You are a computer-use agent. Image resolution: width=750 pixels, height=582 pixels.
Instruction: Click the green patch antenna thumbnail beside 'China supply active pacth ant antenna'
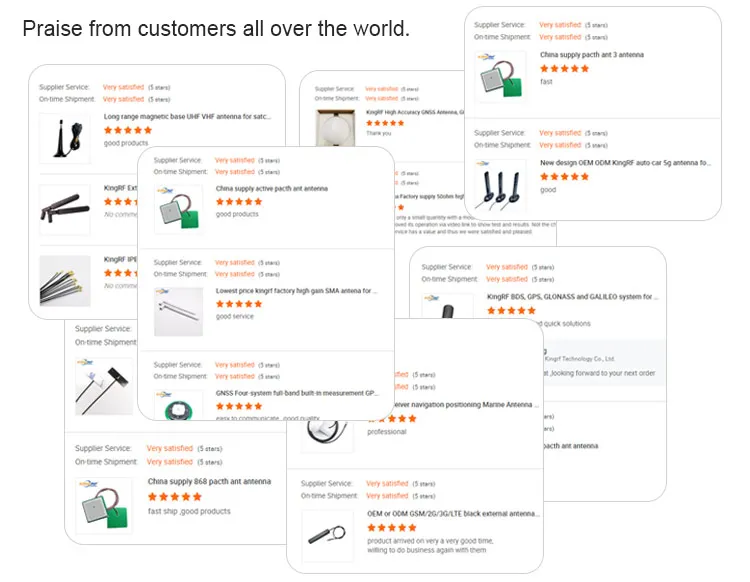179,208
